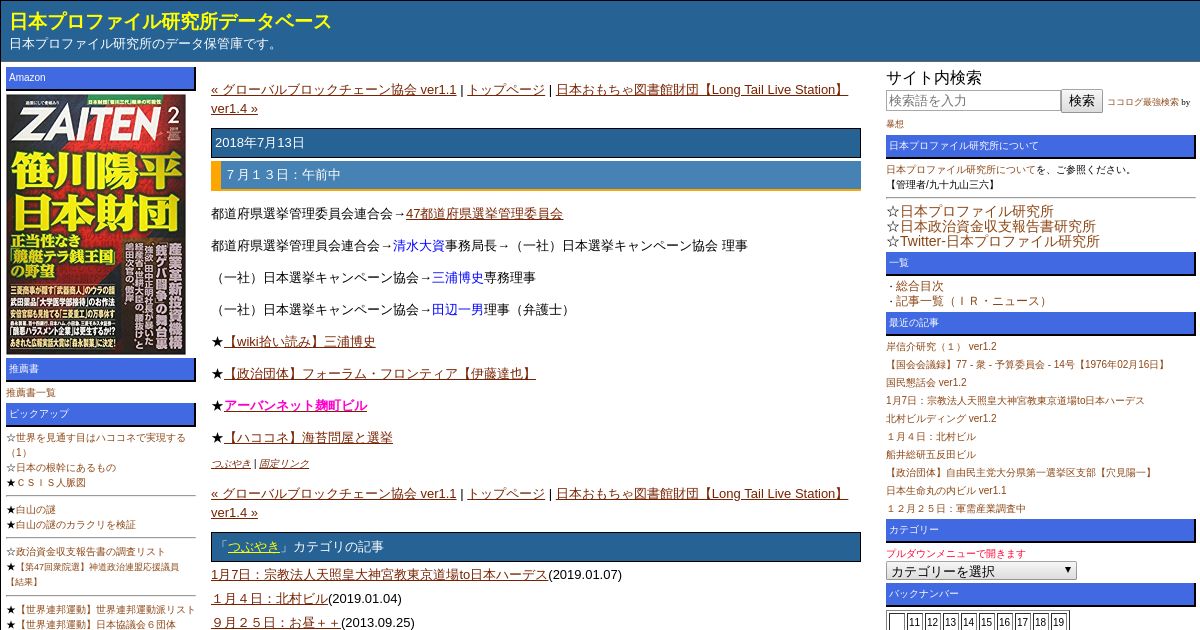Open the 総合目次 link
The image size is (1200, 630).
click(919, 286)
